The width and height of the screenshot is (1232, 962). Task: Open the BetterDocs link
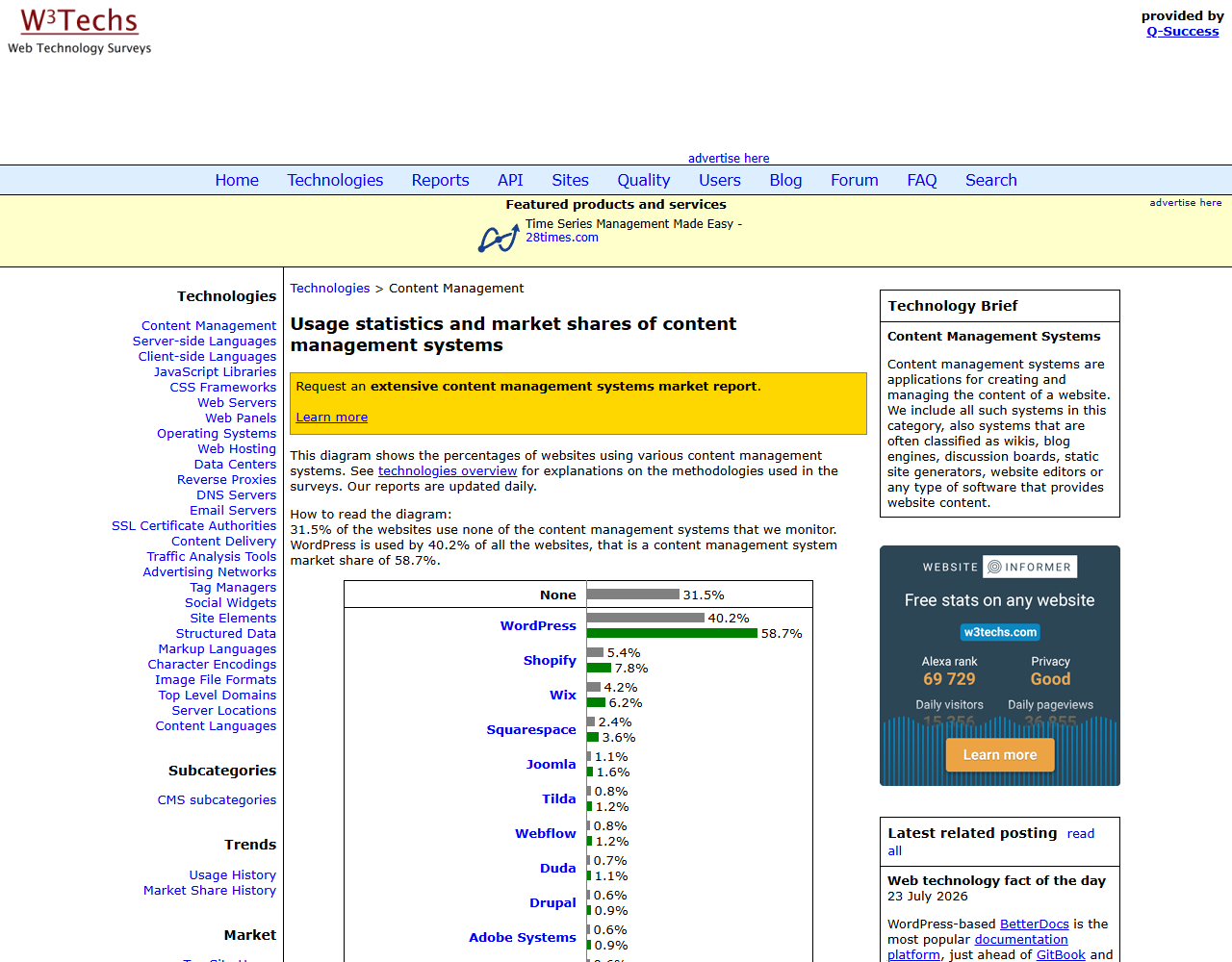pos(1035,924)
